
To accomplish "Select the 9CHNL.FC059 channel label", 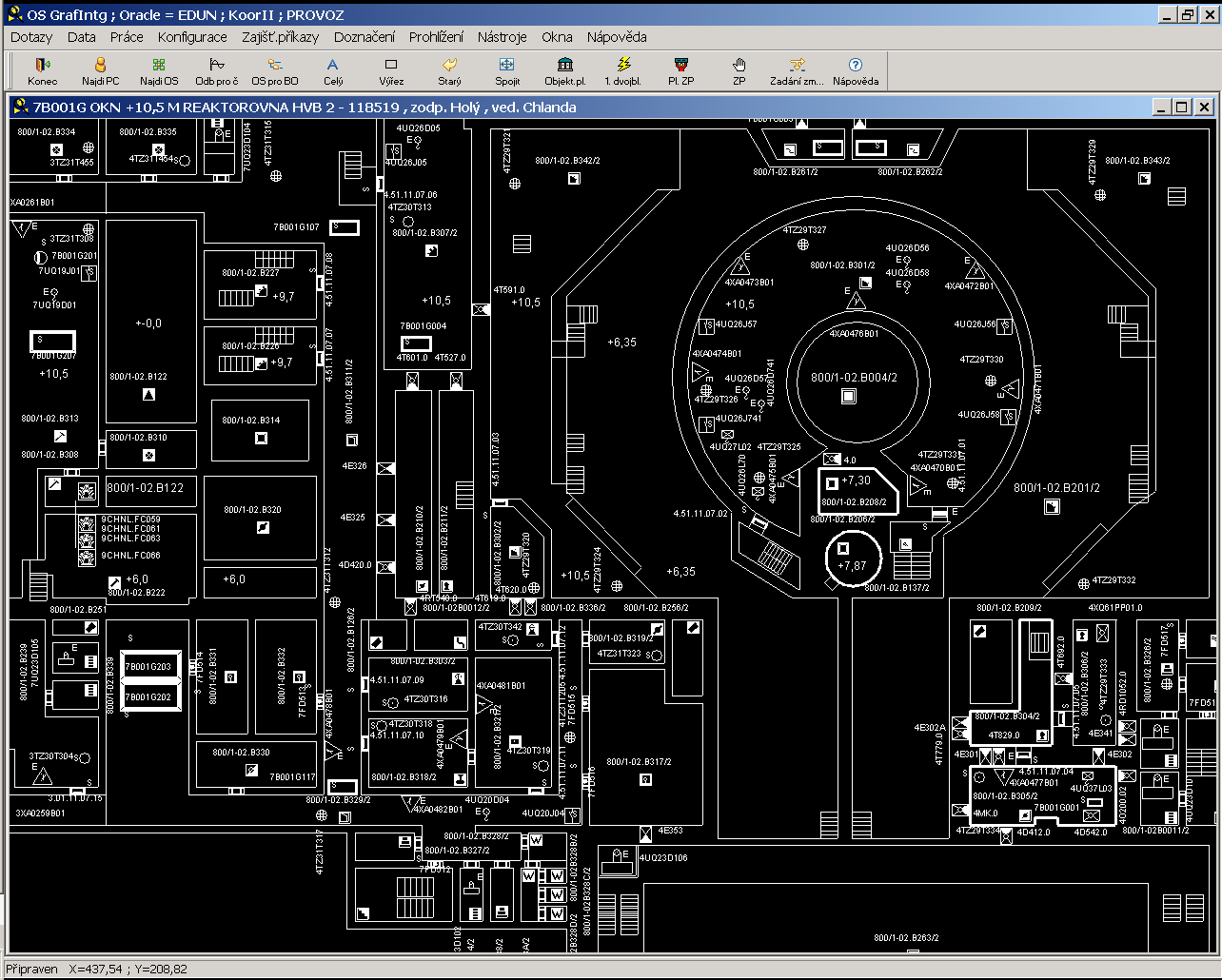I will pyautogui.click(x=131, y=519).
